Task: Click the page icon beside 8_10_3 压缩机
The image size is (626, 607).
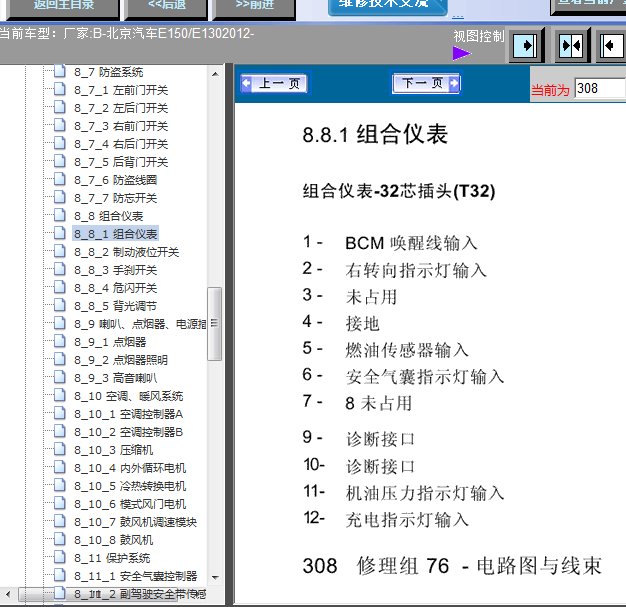Action: [59, 449]
